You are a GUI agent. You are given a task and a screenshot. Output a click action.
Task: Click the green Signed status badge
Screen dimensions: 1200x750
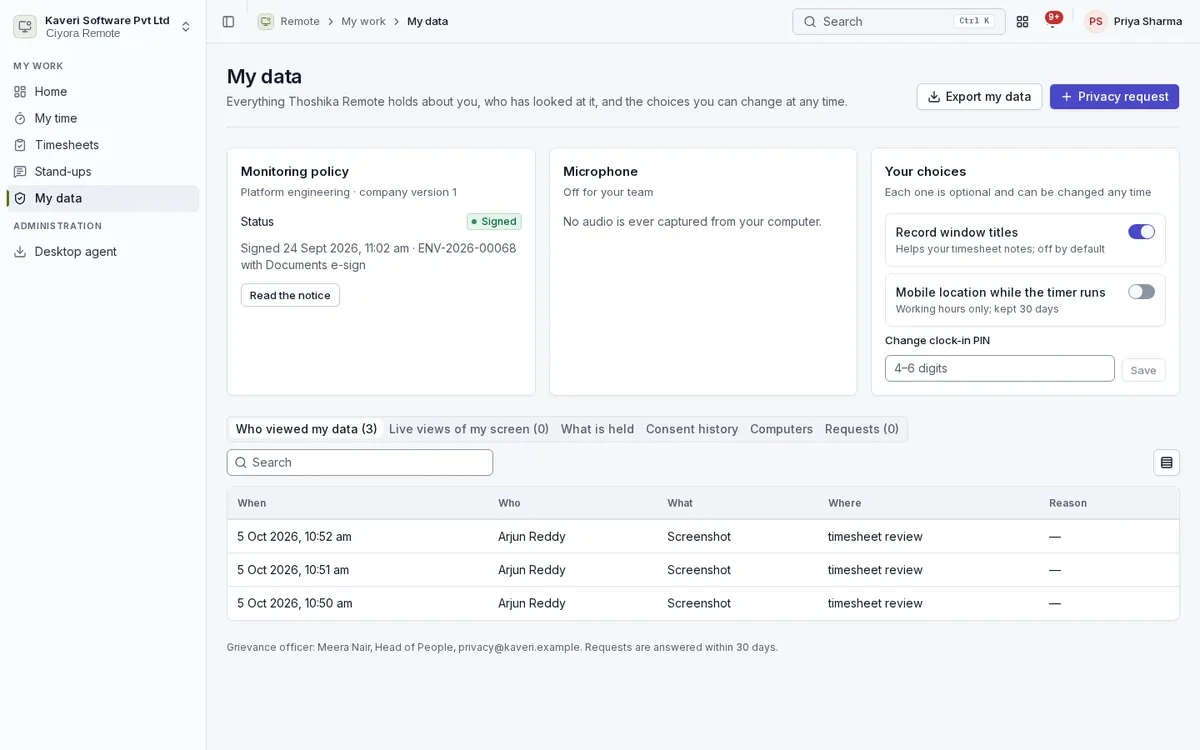(494, 221)
